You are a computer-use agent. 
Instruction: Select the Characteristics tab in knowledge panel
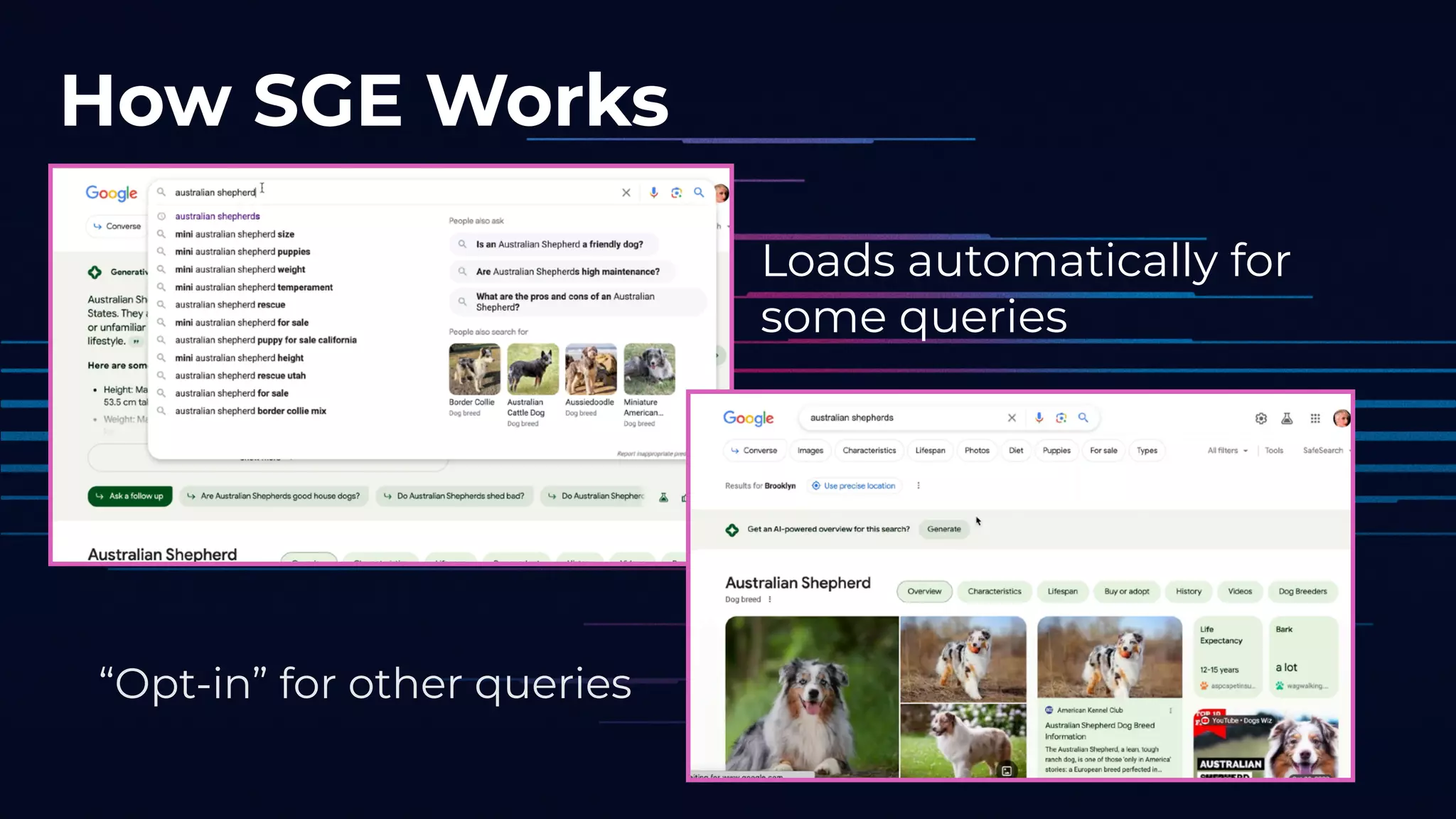pos(994,591)
